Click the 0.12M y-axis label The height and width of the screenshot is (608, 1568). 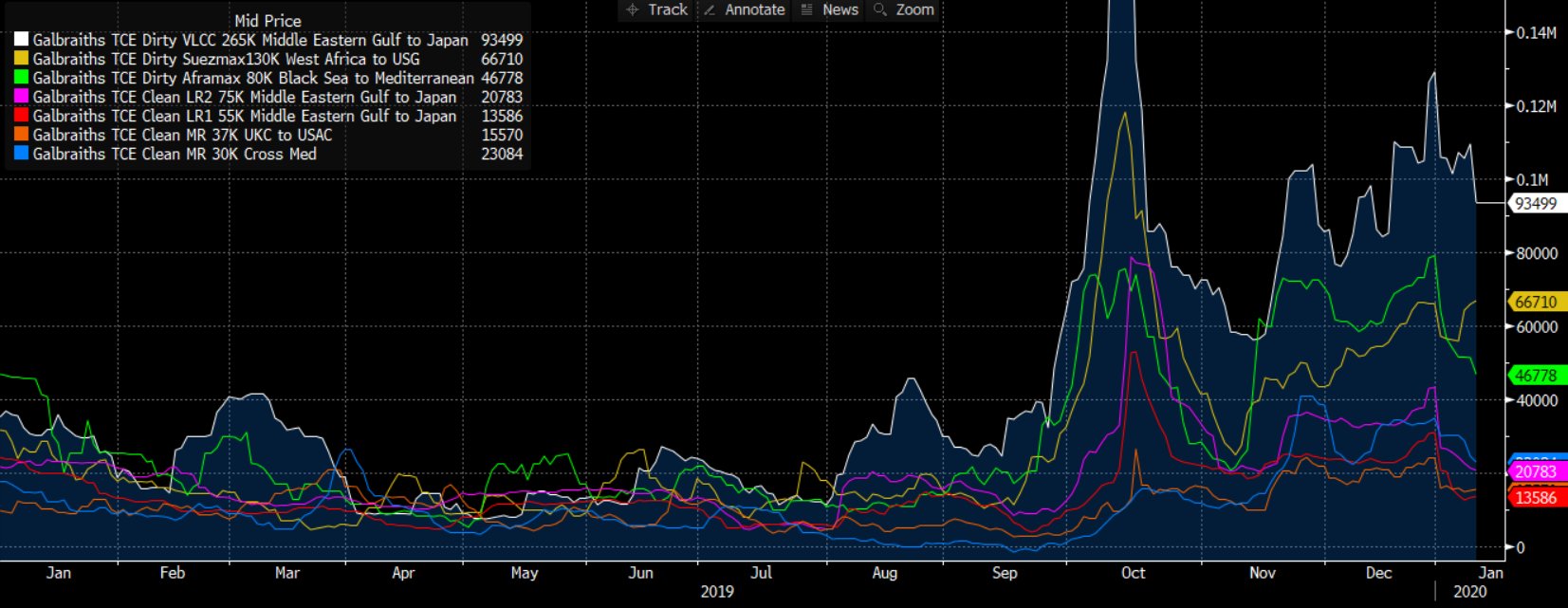click(x=1536, y=106)
